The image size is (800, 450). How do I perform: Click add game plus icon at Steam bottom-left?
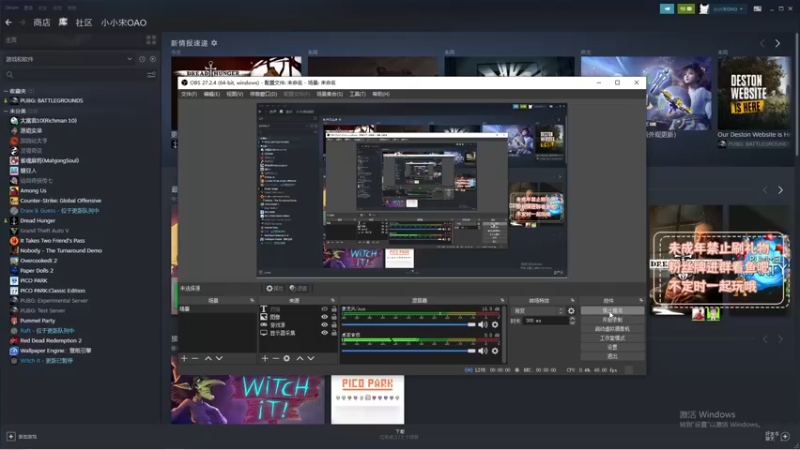[x=11, y=436]
